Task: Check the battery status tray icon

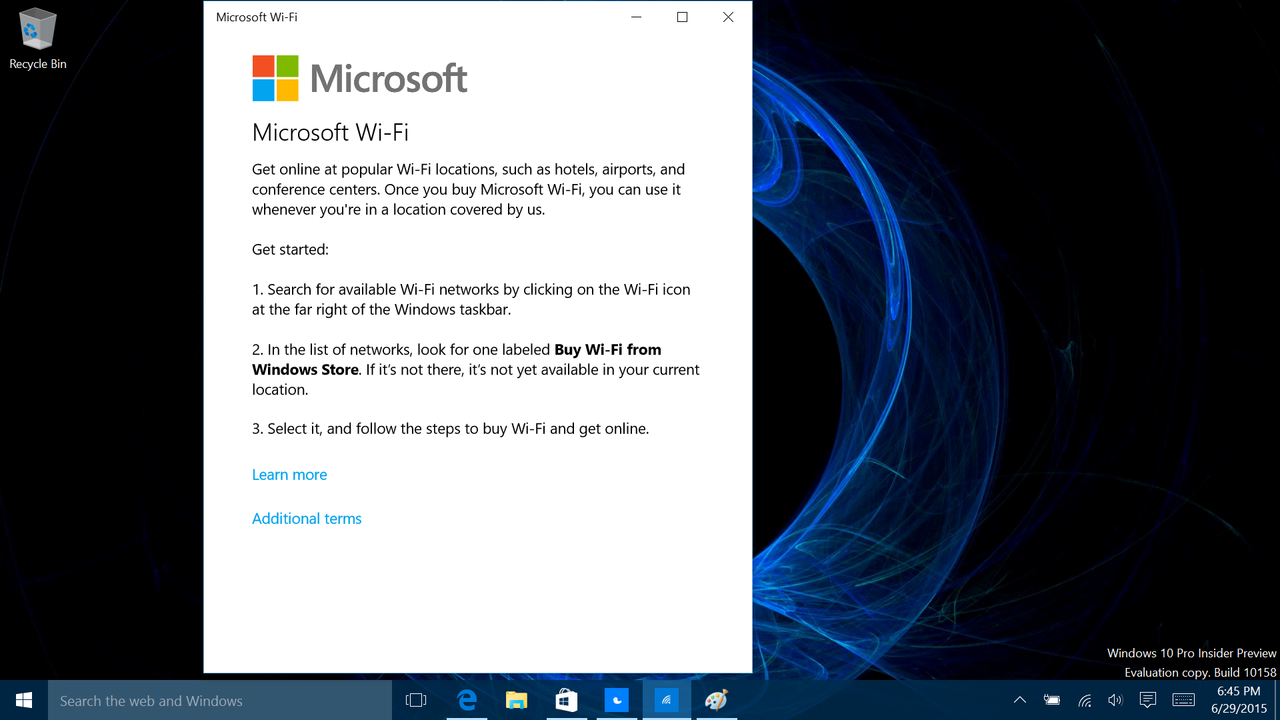Action: tap(1052, 700)
